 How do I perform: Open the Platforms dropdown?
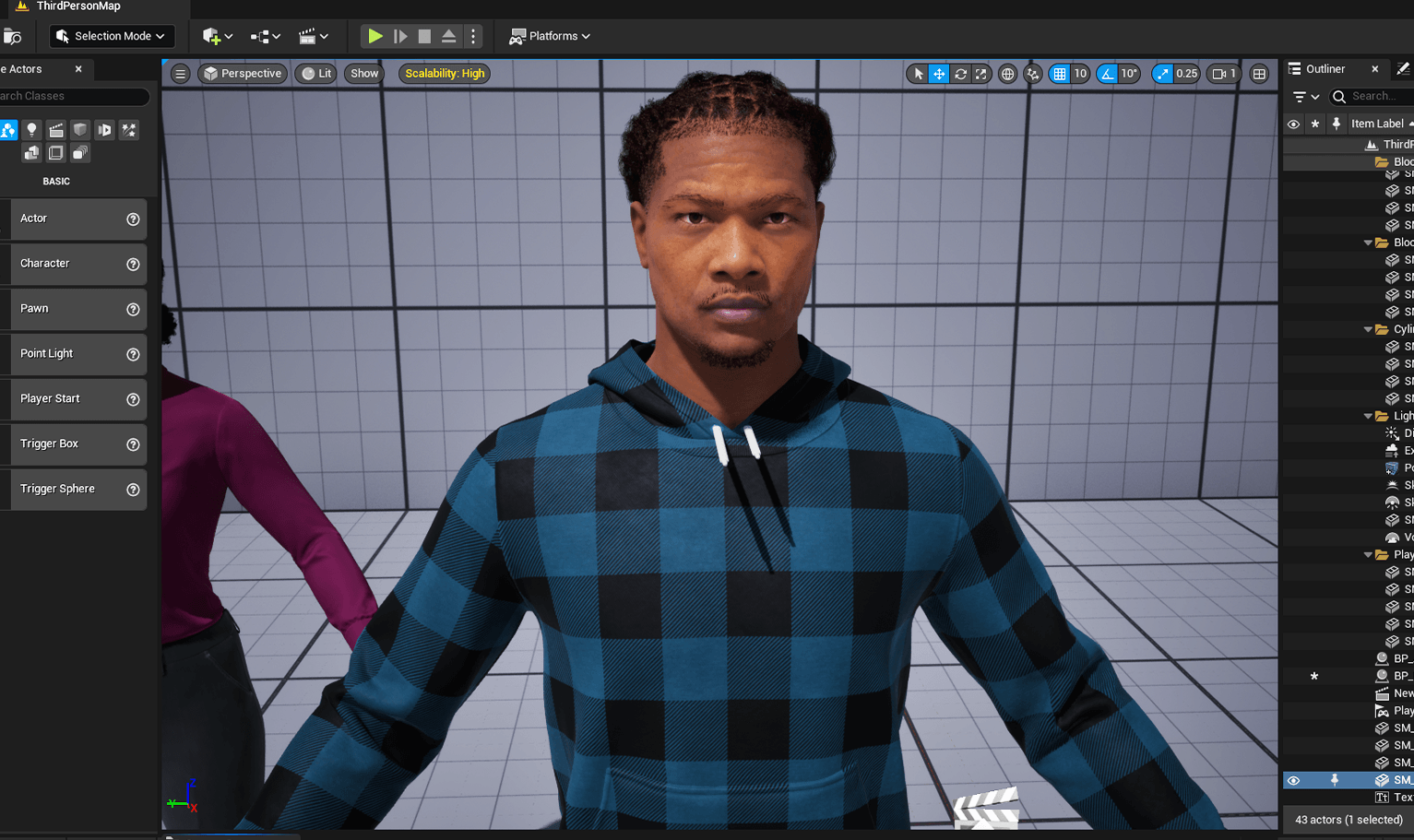point(549,36)
